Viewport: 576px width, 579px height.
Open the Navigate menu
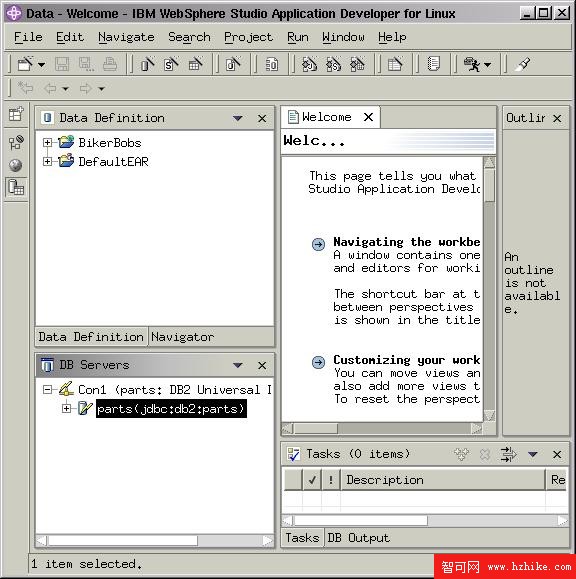click(x=126, y=37)
